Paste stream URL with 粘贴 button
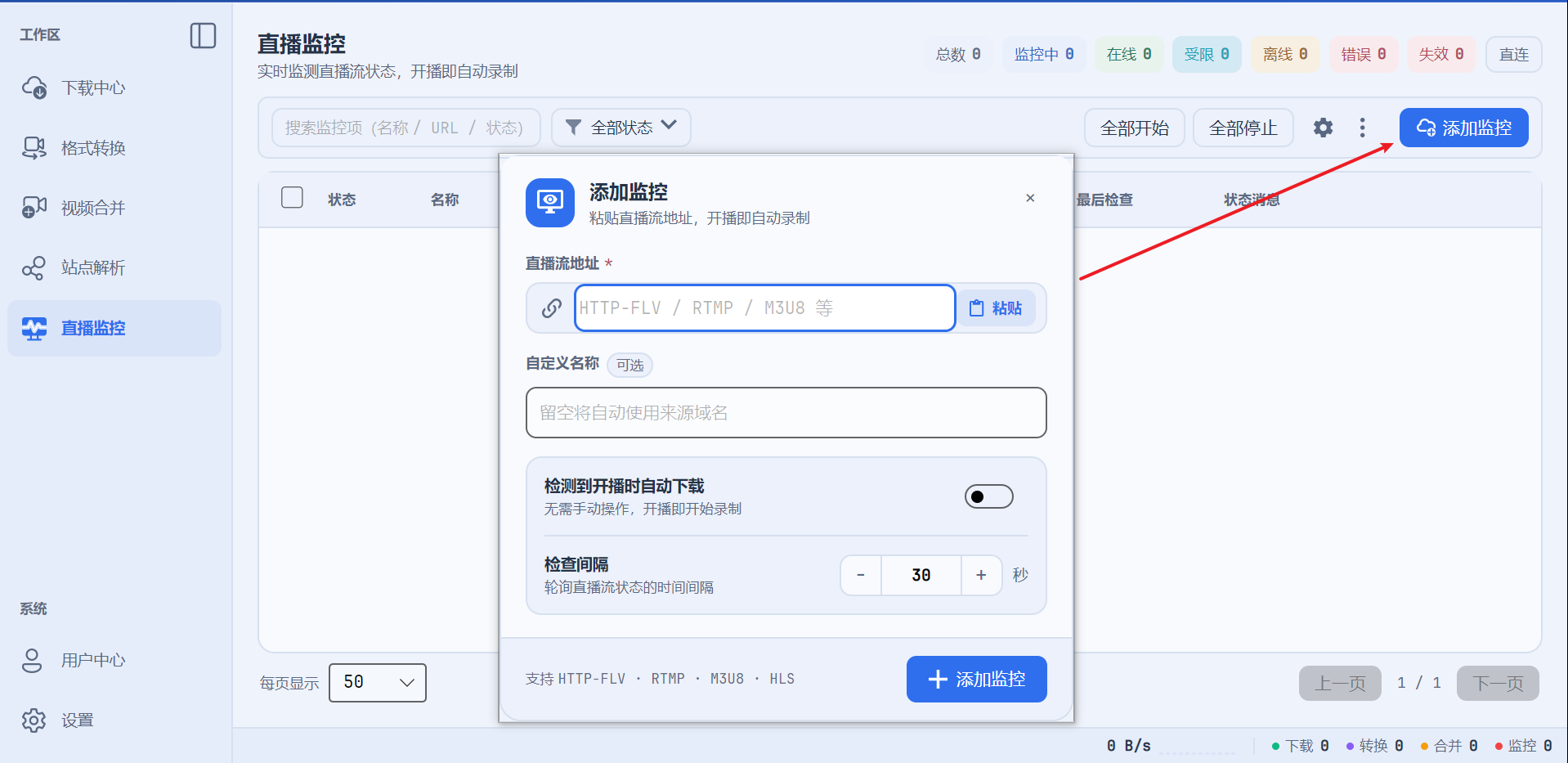This screenshot has height=763, width=1568. coord(996,308)
